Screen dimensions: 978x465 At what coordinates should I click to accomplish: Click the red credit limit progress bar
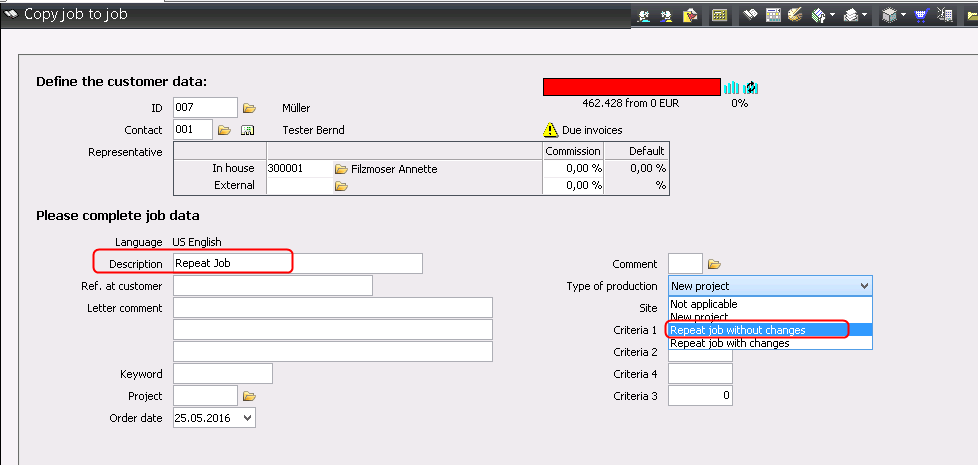[x=631, y=88]
